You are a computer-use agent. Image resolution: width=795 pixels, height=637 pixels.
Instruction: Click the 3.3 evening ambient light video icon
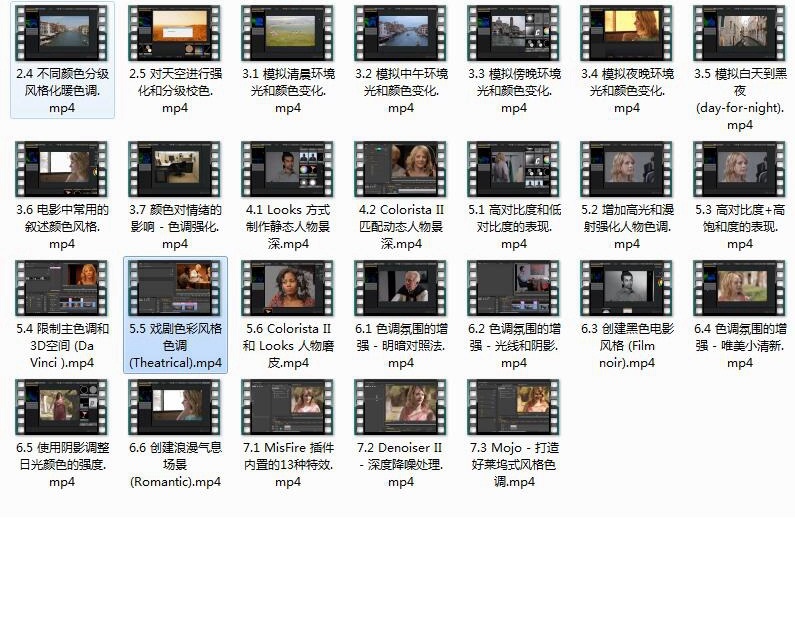point(514,32)
